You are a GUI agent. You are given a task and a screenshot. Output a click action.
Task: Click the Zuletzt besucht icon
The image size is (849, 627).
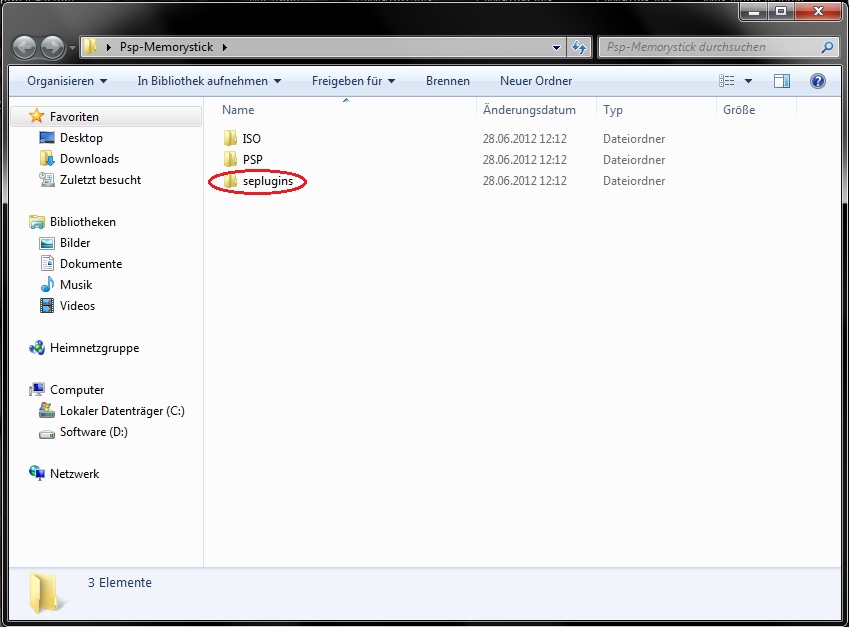(47, 180)
